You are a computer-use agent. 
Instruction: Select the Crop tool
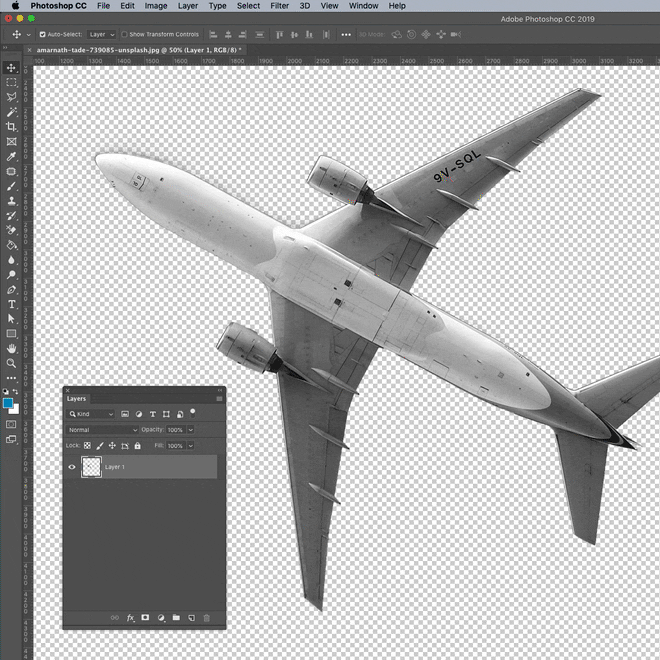12,127
